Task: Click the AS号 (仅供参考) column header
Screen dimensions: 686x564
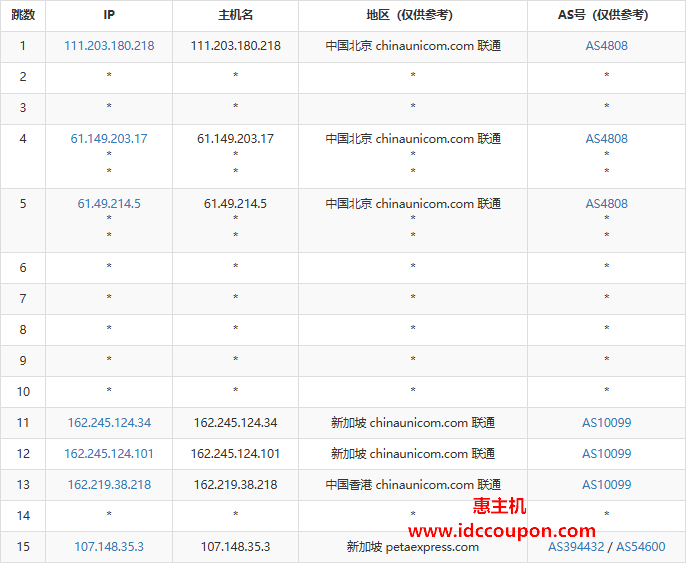Action: pos(606,15)
